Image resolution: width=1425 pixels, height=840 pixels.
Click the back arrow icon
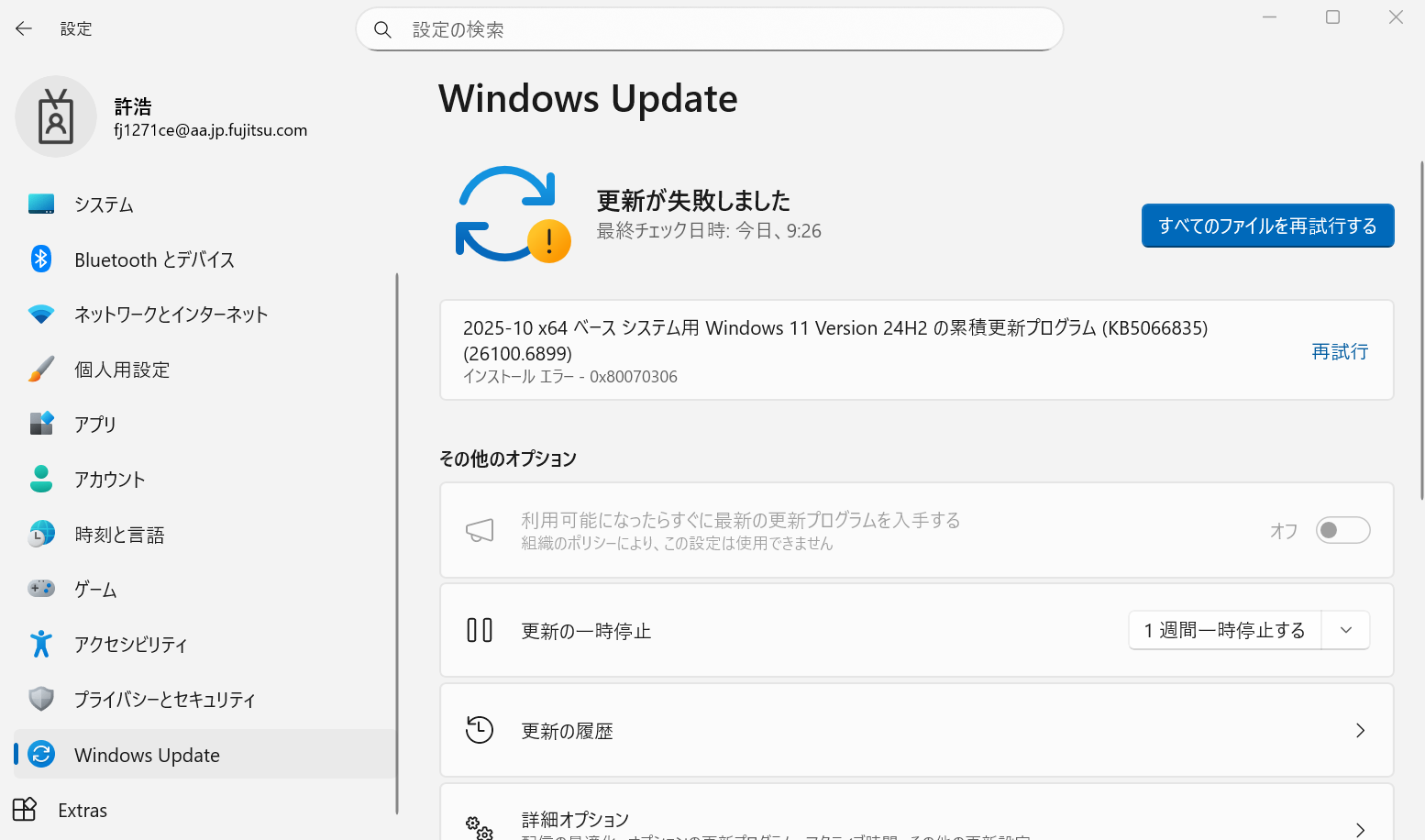[x=24, y=29]
